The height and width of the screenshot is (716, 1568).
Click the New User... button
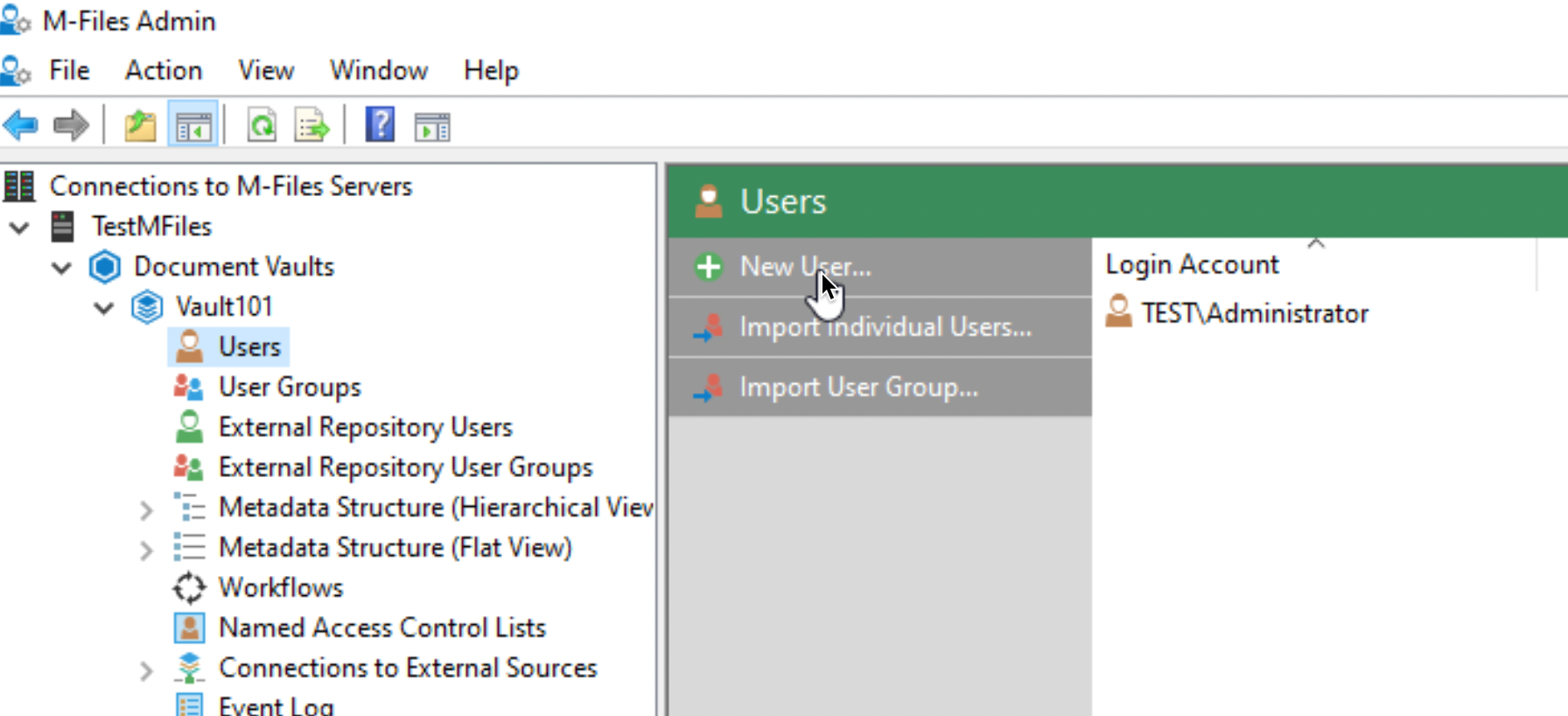click(x=880, y=266)
